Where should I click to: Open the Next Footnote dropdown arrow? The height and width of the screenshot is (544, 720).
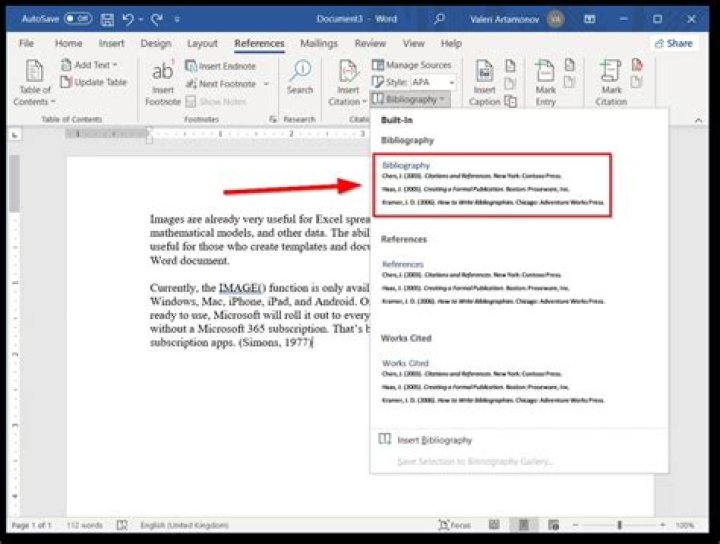coord(266,84)
